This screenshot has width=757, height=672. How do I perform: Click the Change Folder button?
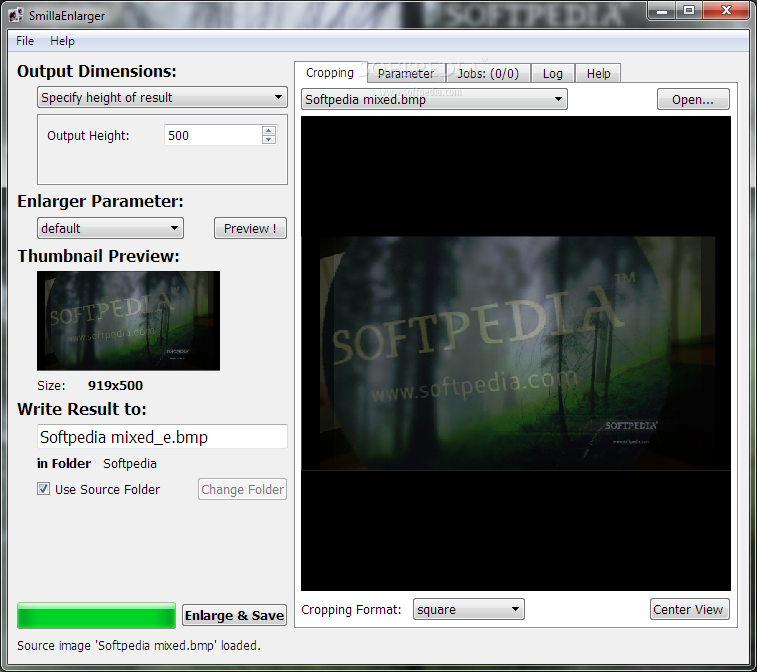[242, 490]
